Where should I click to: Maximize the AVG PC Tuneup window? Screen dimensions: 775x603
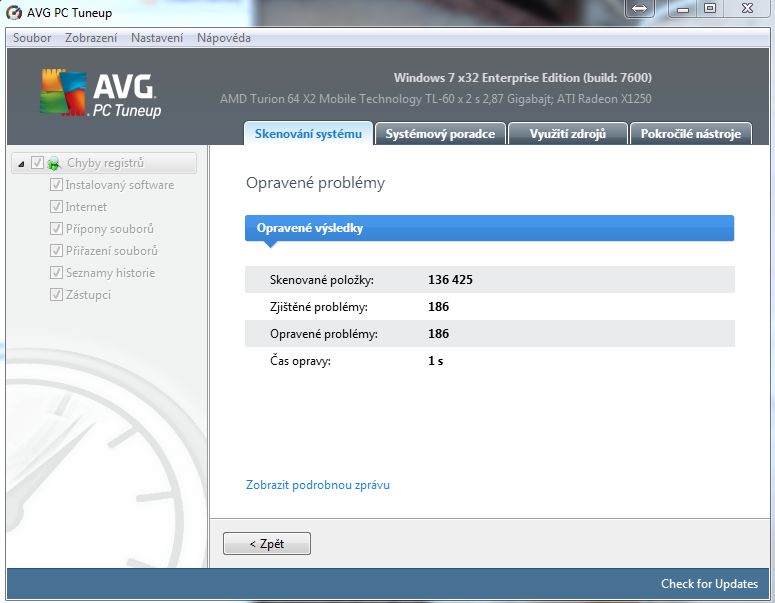(x=710, y=8)
